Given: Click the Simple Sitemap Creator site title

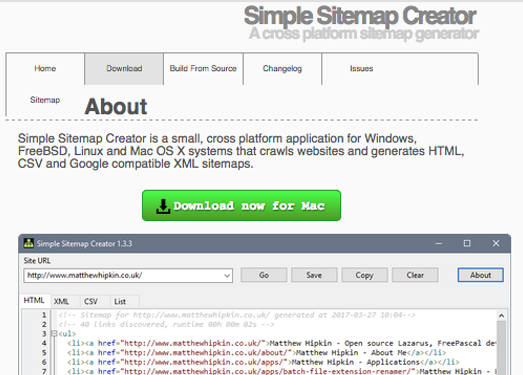Looking at the screenshot, I should [x=360, y=16].
